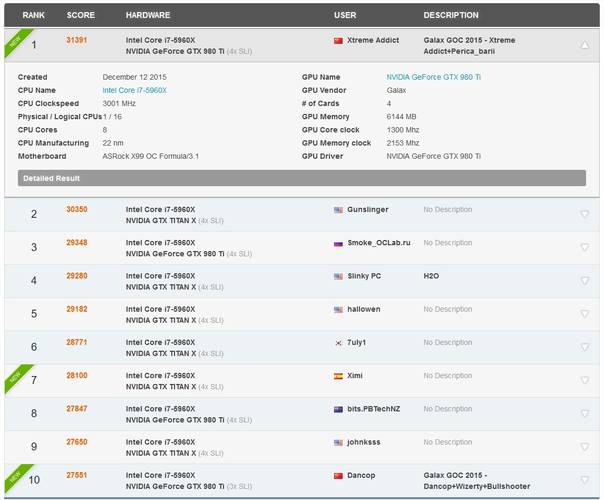Click the NEW ribbon on rank 10
604x500 pixels.
(15, 477)
